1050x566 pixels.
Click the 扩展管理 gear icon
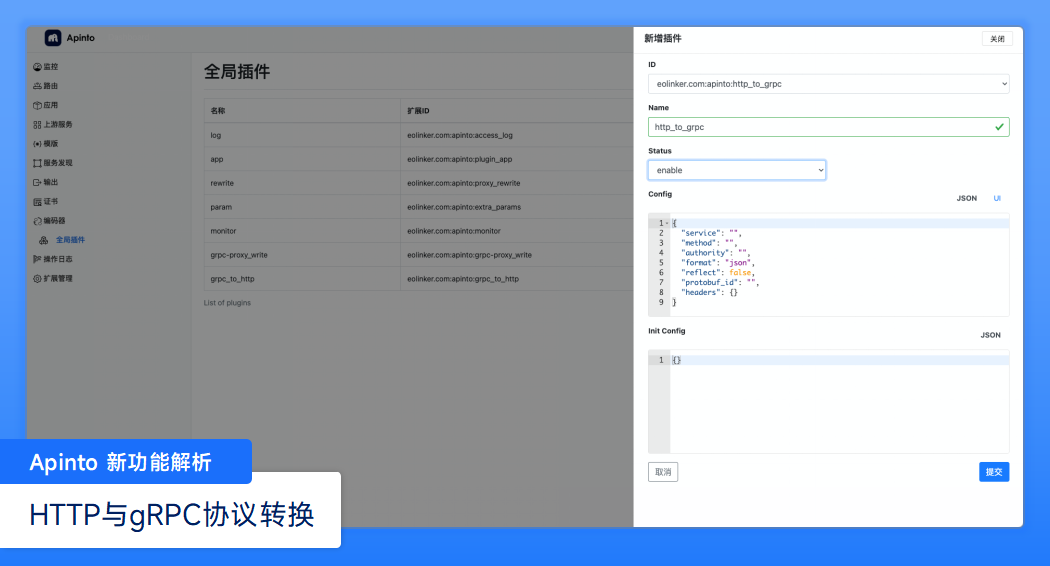click(x=38, y=279)
